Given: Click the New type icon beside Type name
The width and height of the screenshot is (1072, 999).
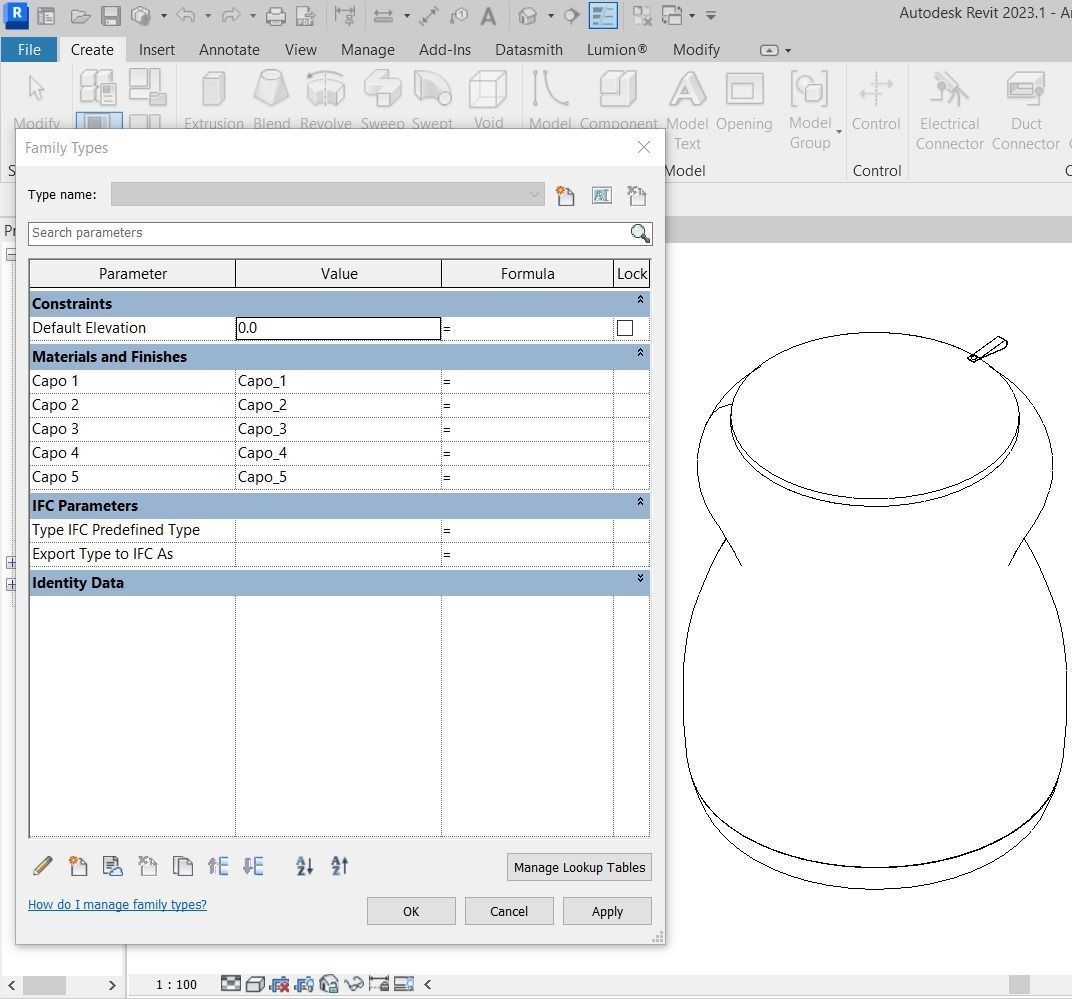Looking at the screenshot, I should tap(565, 196).
